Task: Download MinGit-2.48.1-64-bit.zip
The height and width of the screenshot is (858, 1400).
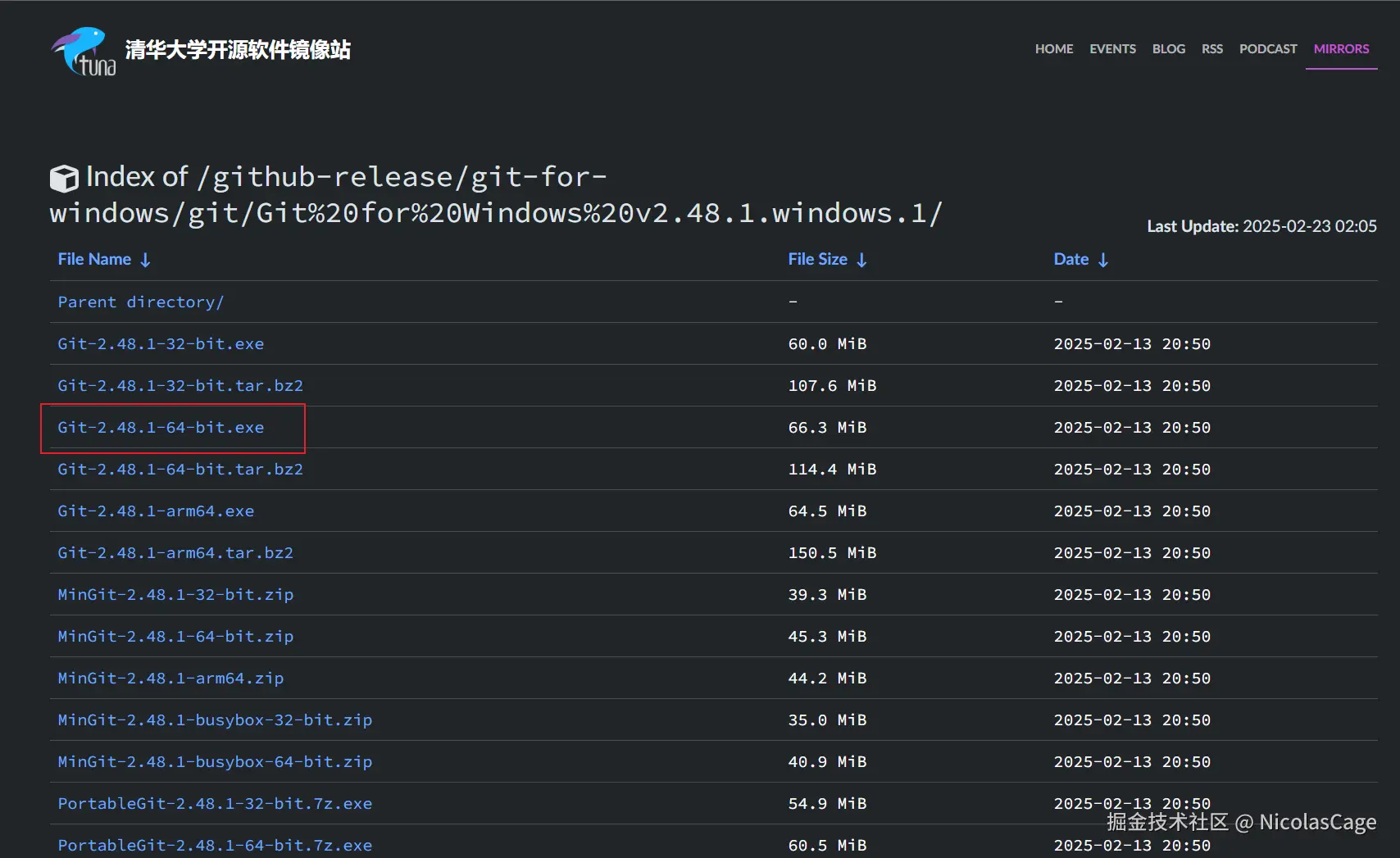Action: point(175,637)
